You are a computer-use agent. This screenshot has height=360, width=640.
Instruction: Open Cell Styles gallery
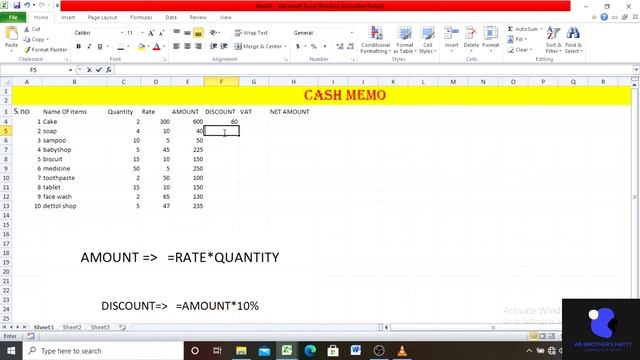point(427,40)
